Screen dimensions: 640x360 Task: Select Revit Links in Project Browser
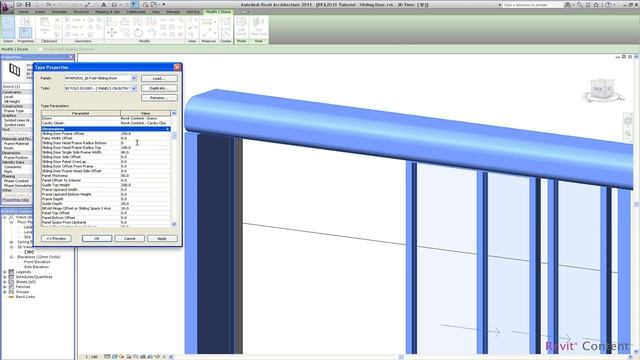[25, 297]
